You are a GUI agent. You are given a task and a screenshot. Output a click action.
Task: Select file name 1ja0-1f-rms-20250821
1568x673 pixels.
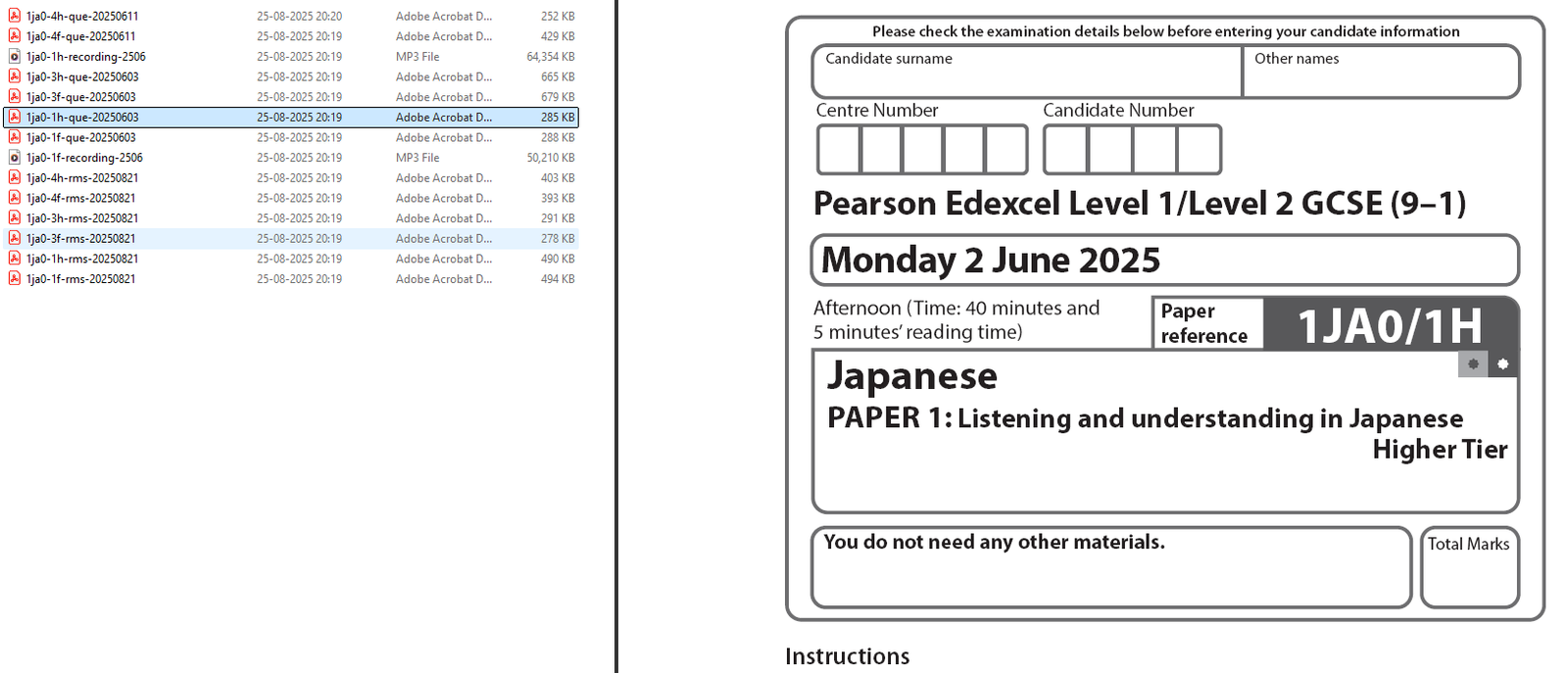[81, 279]
